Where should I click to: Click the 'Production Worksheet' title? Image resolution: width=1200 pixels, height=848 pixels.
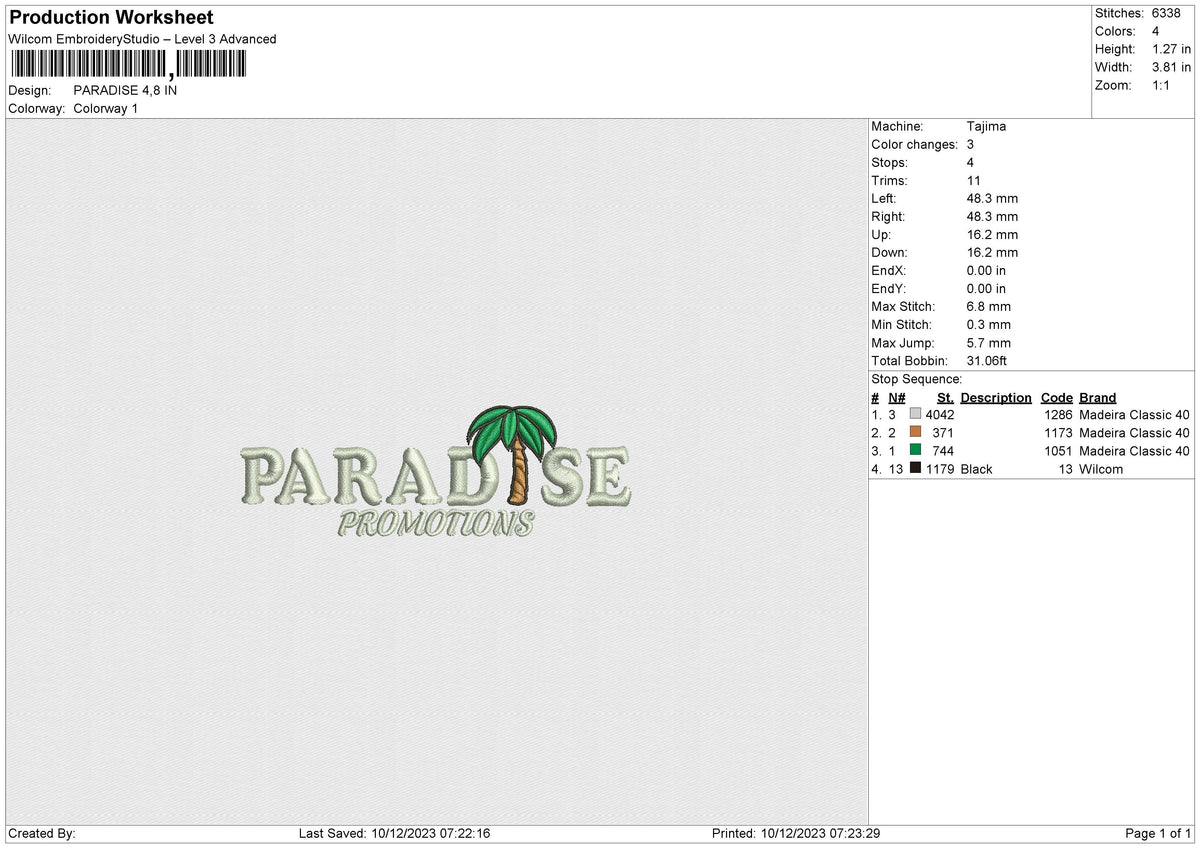coord(111,17)
